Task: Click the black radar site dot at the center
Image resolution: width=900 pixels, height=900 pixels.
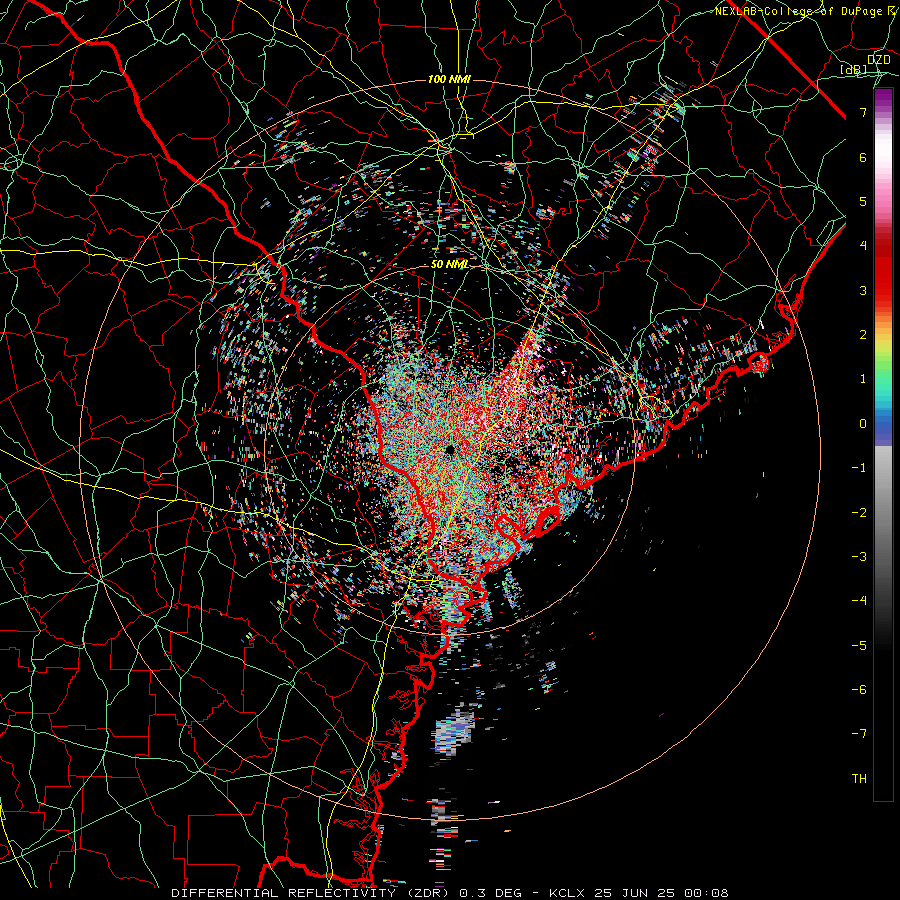Action: click(450, 449)
